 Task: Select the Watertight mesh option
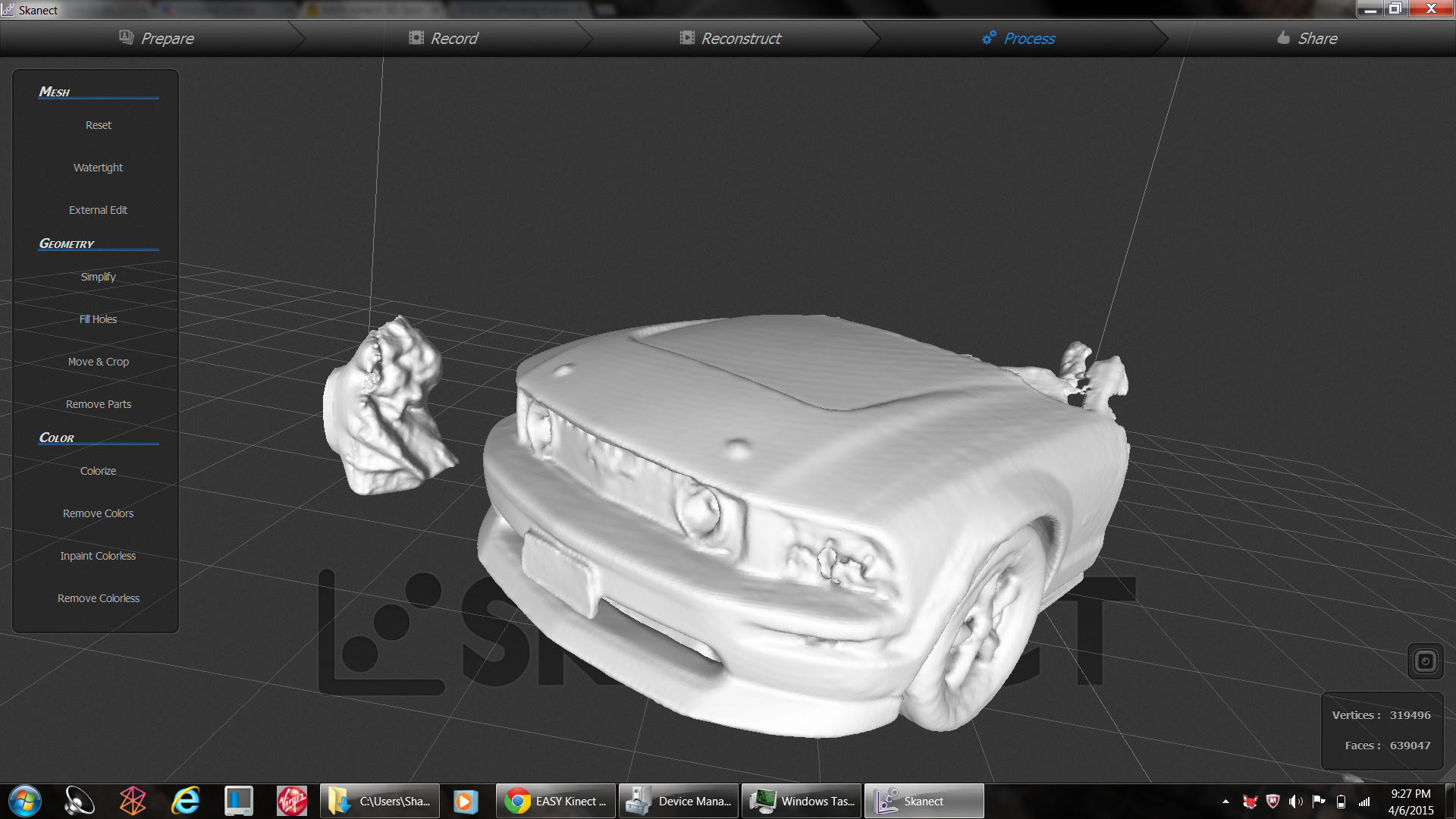pyautogui.click(x=98, y=168)
